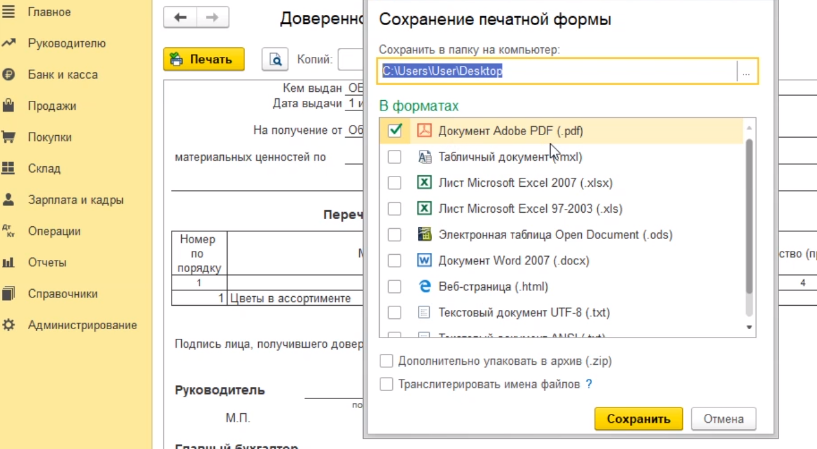Click the Excel 2007 (.xlsx) icon
Image resolution: width=817 pixels, height=449 pixels.
pyautogui.click(x=424, y=183)
